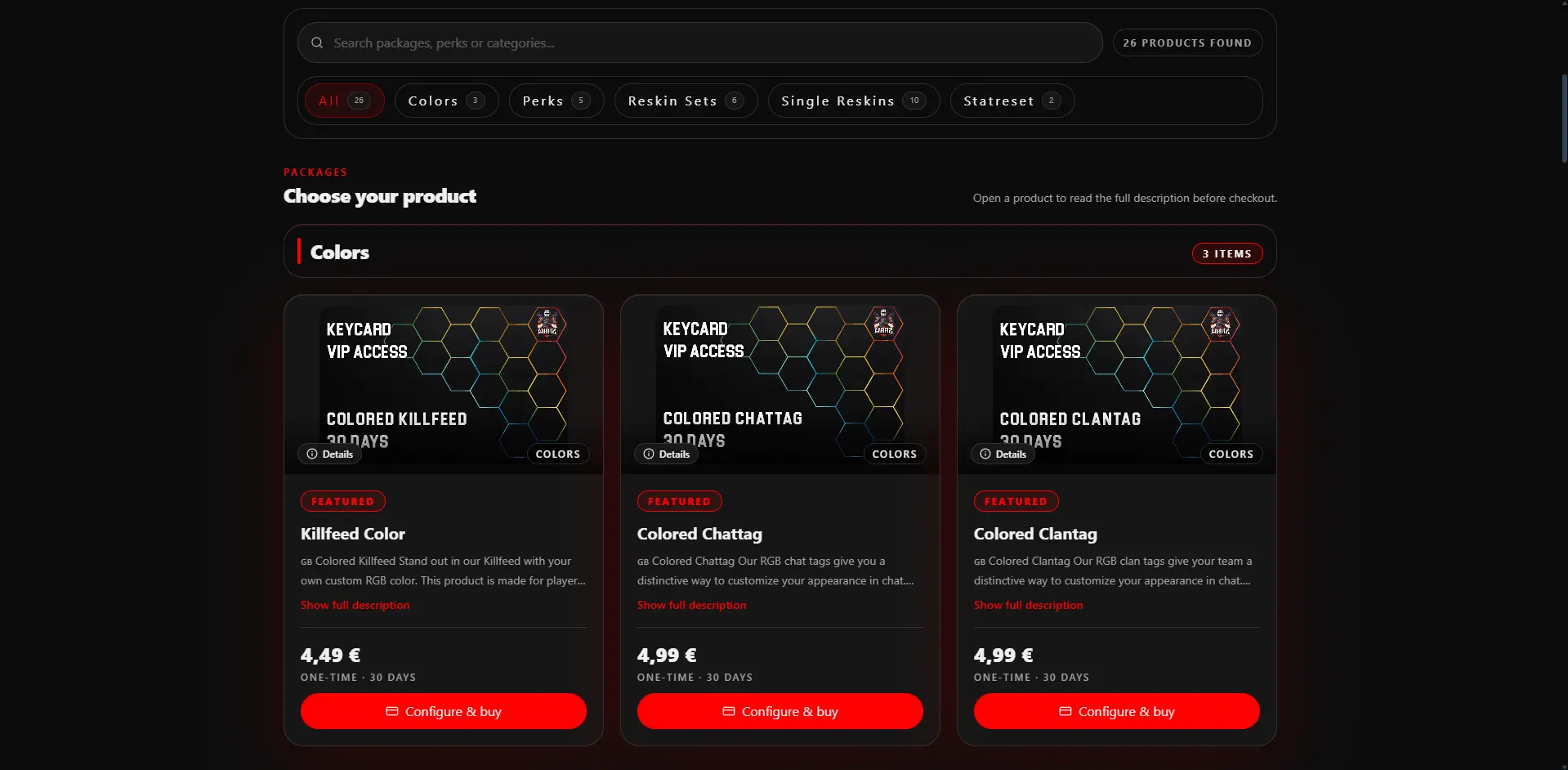The width and height of the screenshot is (1568, 770).
Task: Configure & buy Killfeed Color
Action: (444, 711)
